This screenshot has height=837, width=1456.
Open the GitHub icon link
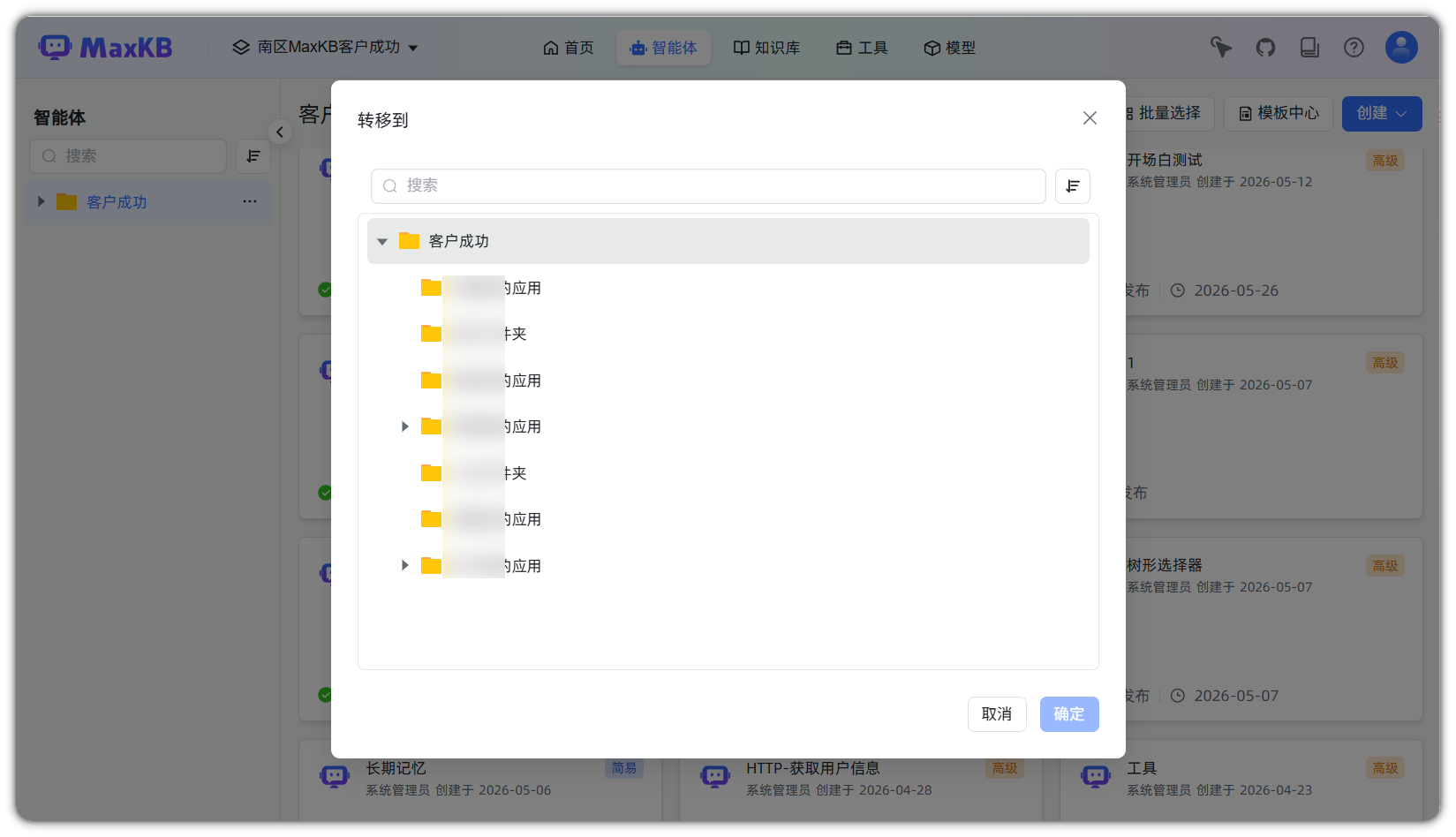pos(1265,48)
